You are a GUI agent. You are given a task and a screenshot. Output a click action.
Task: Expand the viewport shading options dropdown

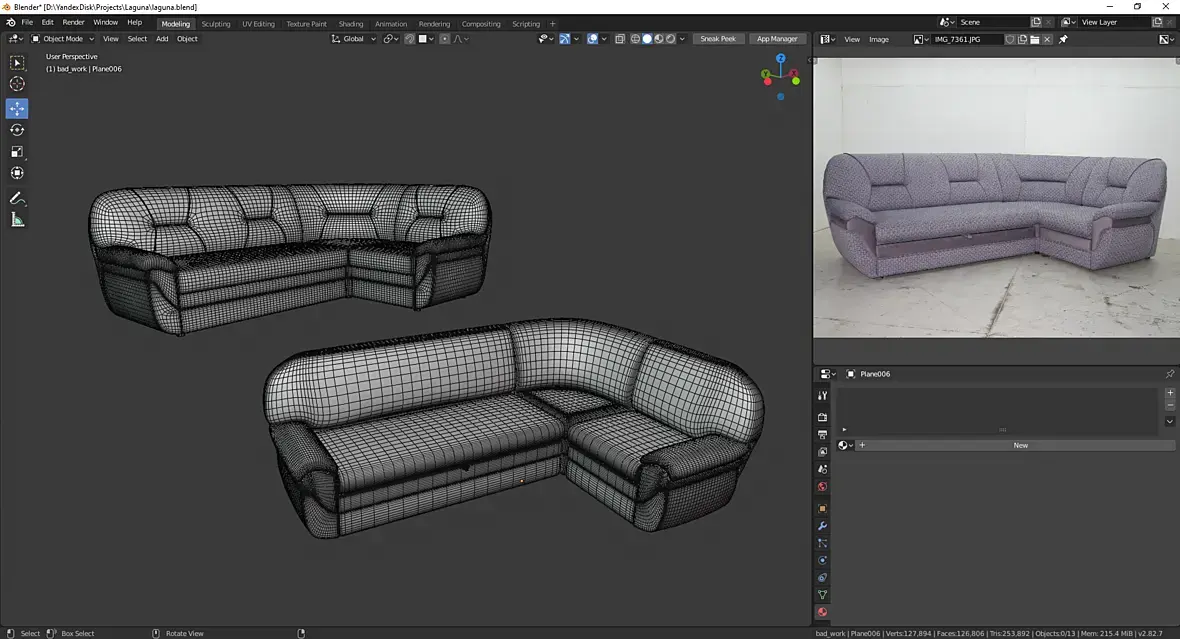click(x=683, y=39)
